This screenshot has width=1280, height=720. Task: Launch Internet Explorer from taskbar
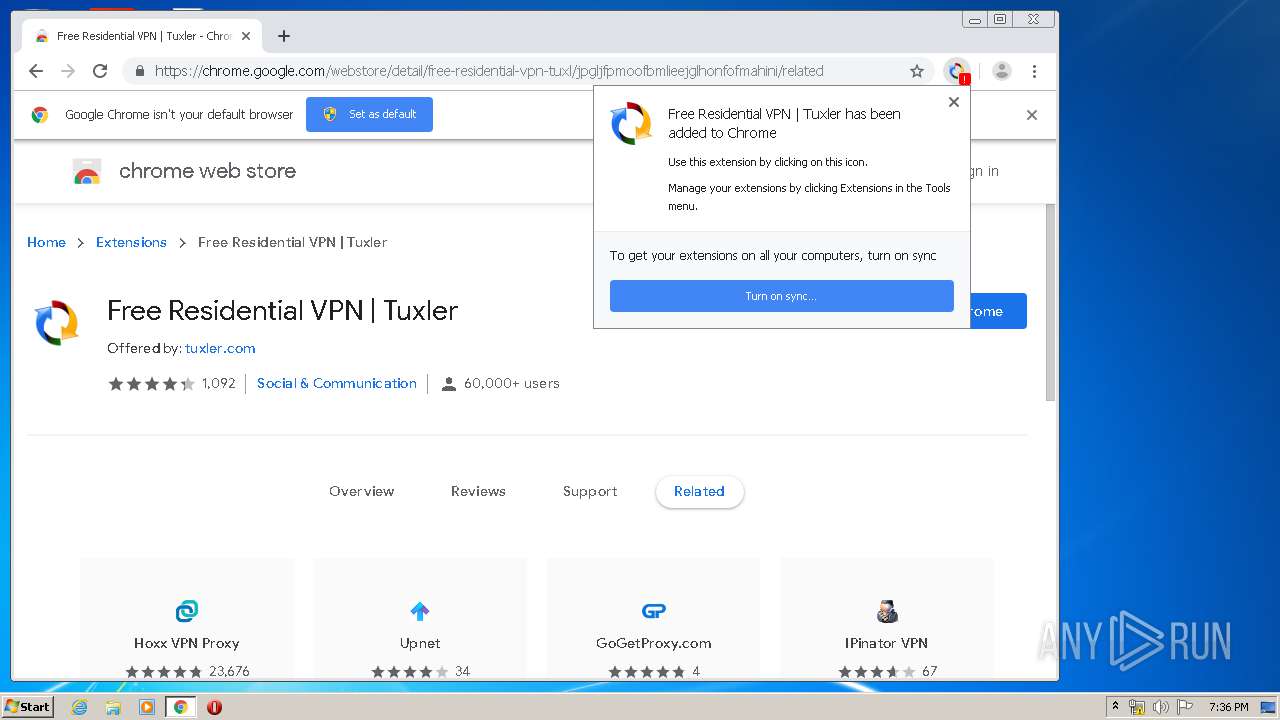80,707
